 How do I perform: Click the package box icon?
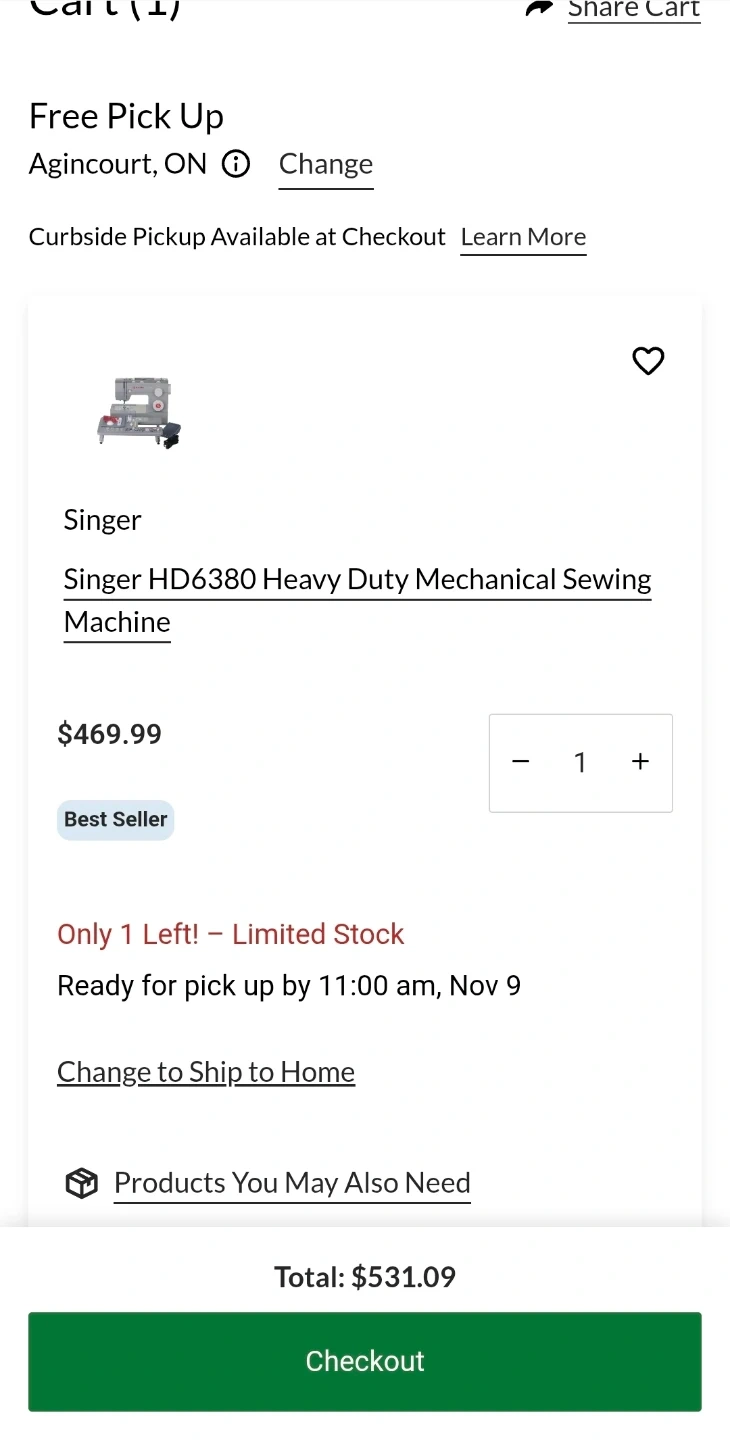coord(82,1184)
